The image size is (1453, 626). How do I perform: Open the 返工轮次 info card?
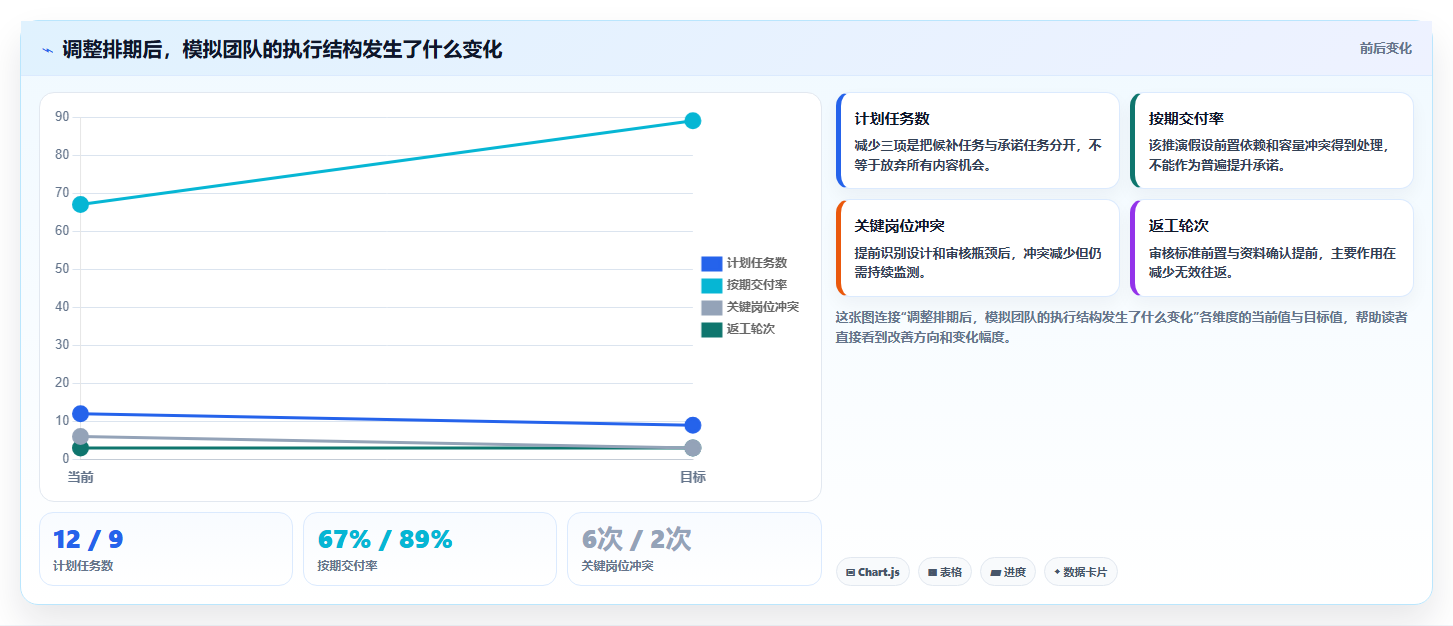(x=1272, y=248)
